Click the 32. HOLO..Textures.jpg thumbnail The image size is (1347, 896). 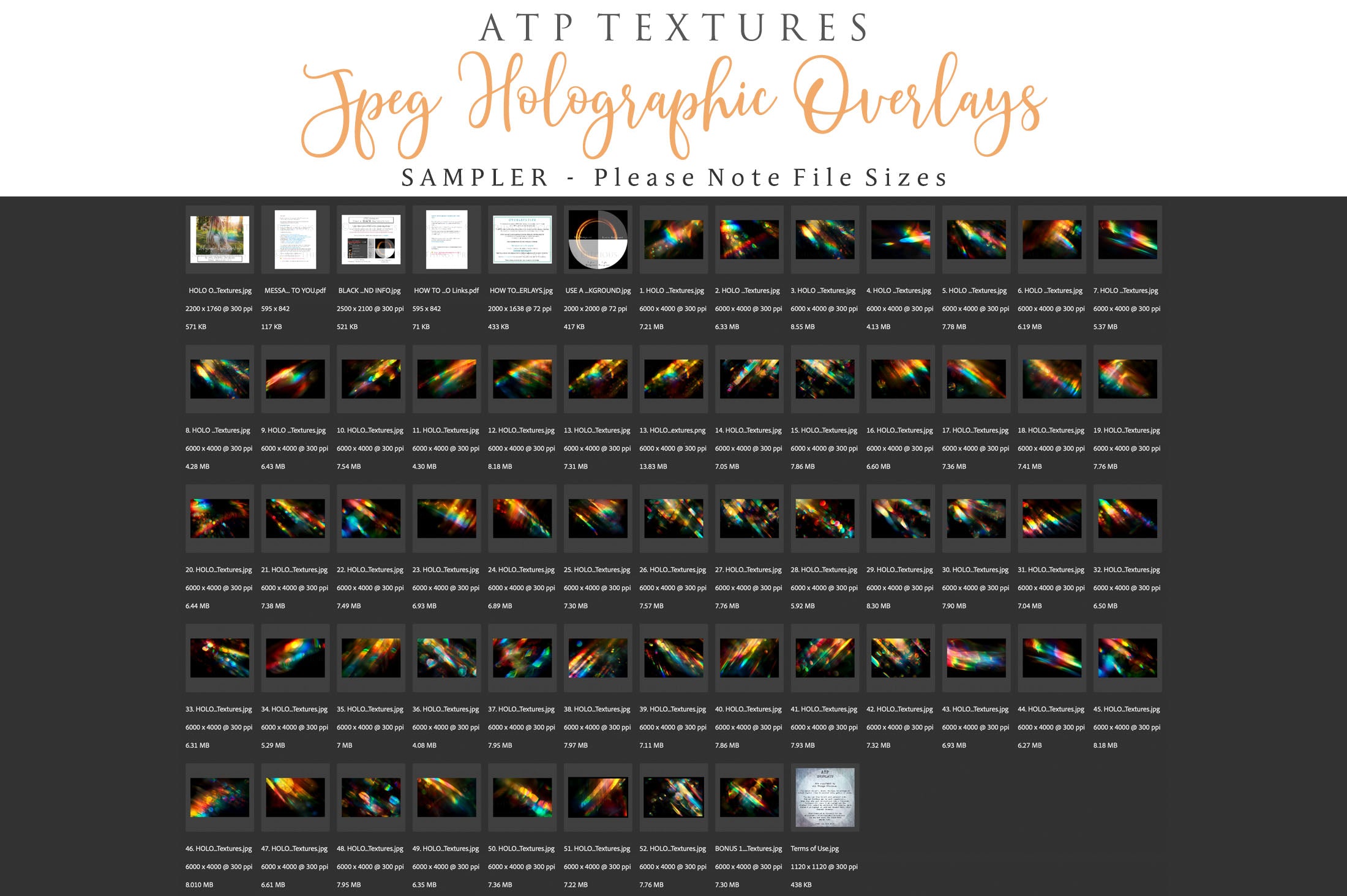click(1127, 518)
